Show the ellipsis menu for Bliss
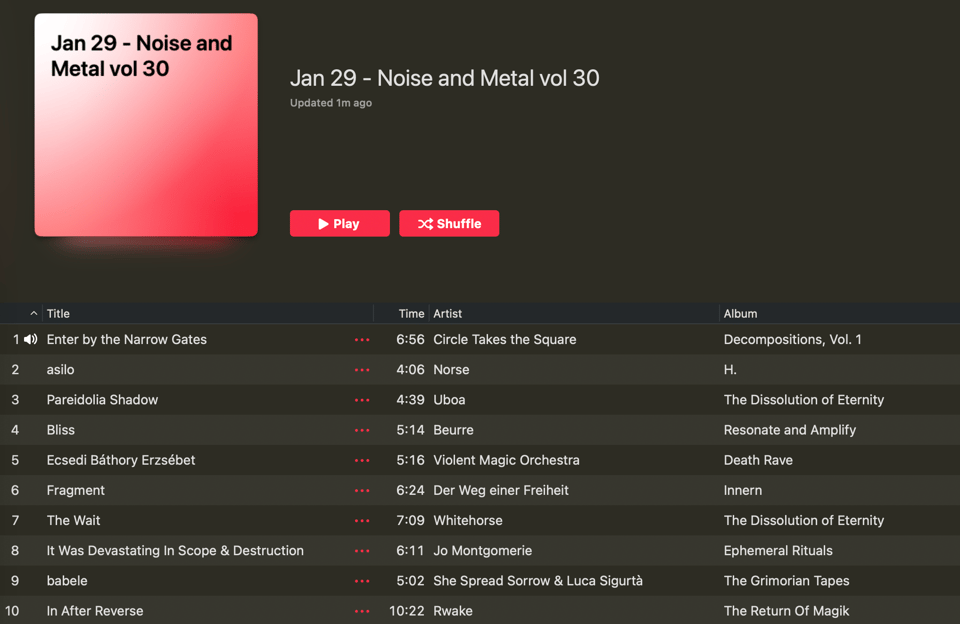The image size is (960, 624). tap(362, 430)
